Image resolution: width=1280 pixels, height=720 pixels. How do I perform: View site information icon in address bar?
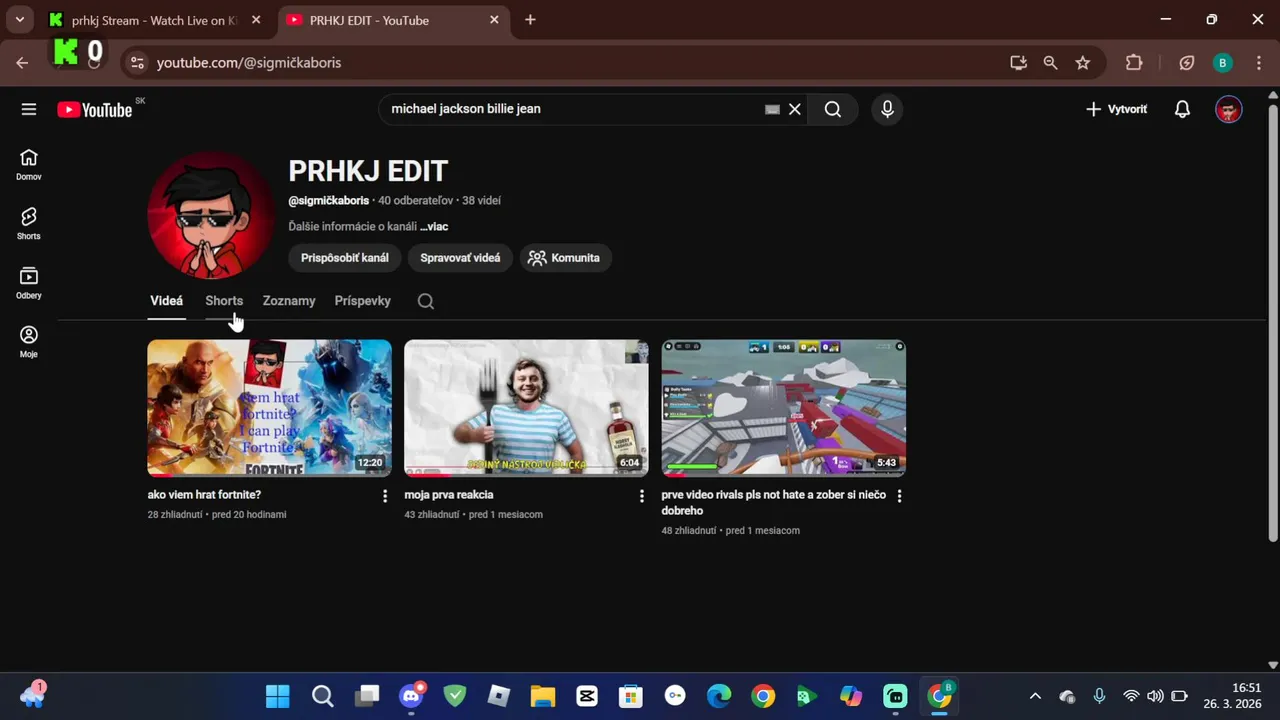(x=138, y=63)
